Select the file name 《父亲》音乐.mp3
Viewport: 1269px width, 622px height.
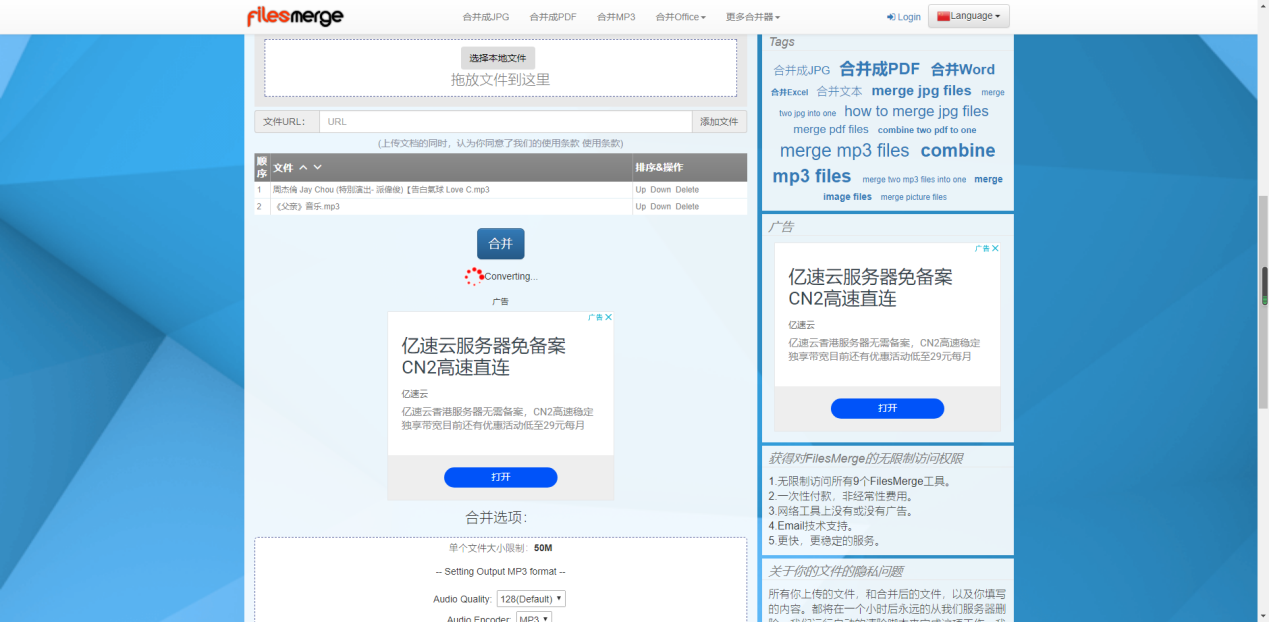coord(307,207)
